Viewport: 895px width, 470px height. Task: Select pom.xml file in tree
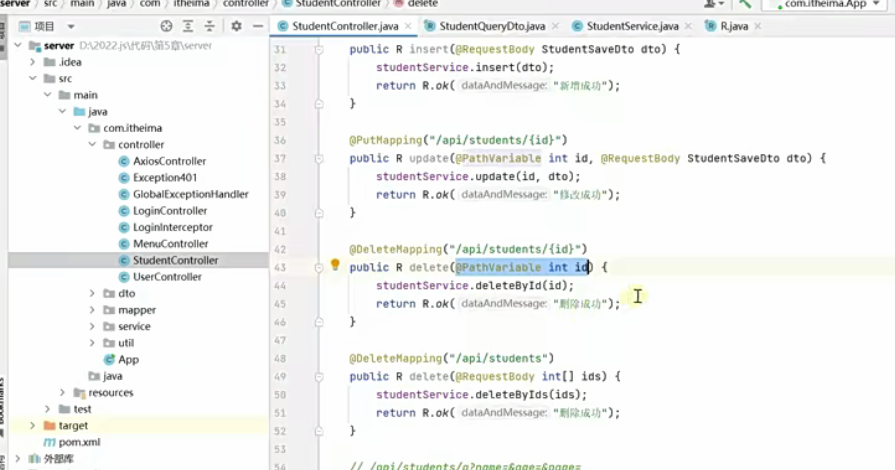point(79,442)
